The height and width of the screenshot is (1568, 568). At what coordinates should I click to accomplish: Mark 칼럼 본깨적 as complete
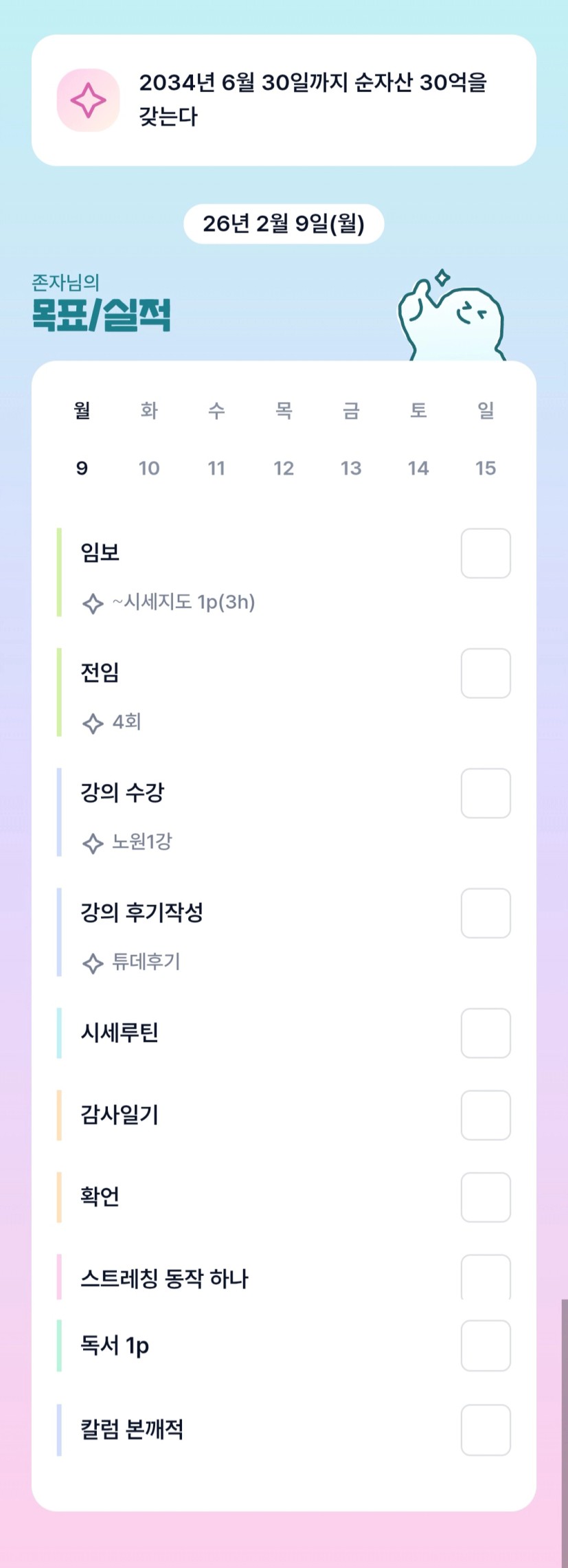(486, 1430)
